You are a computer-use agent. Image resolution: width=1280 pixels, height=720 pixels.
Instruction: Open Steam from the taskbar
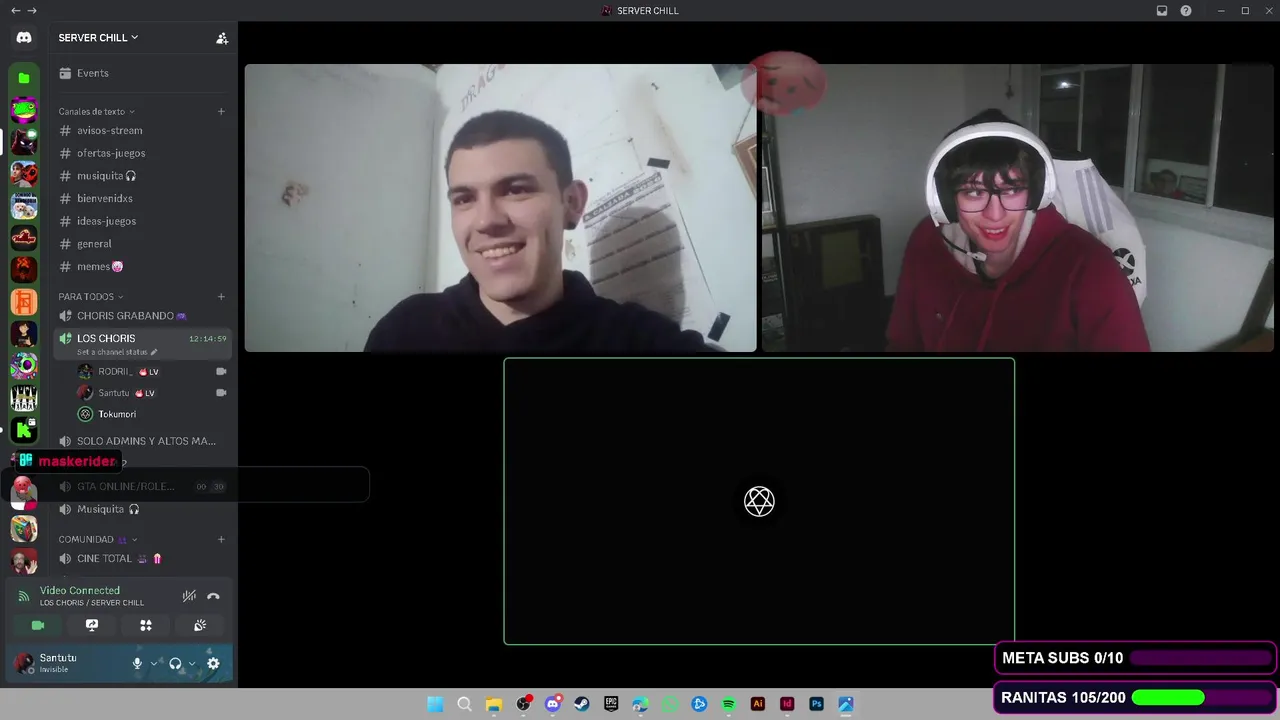pyautogui.click(x=582, y=704)
